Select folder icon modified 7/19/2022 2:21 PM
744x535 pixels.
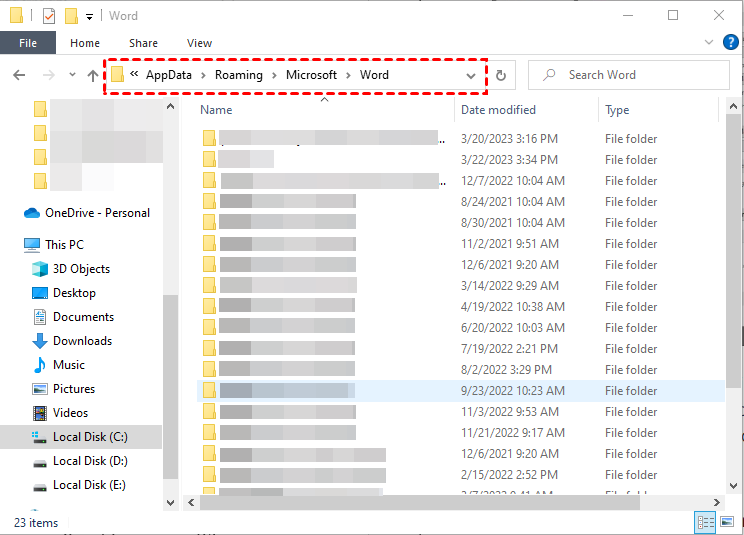tap(209, 348)
